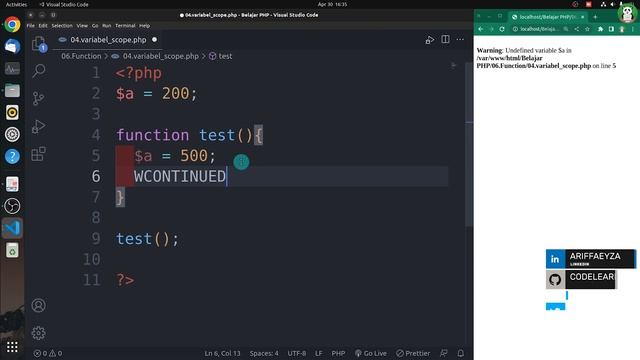
Task: Change end of line sequence LF
Action: pos(318,353)
